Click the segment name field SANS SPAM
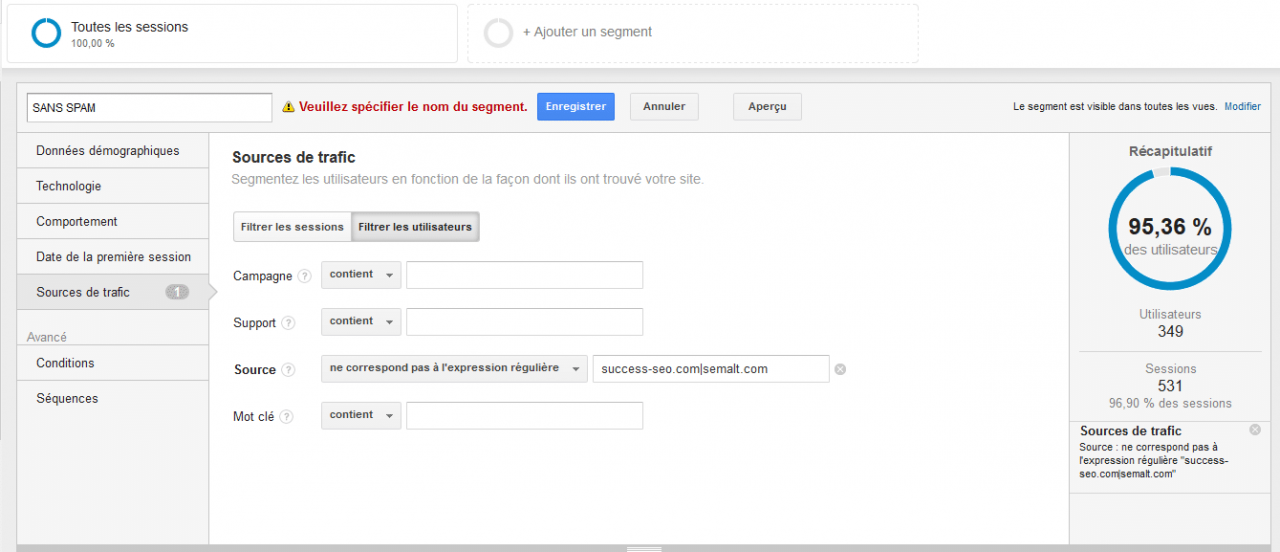The width and height of the screenshot is (1280, 552). click(x=149, y=108)
